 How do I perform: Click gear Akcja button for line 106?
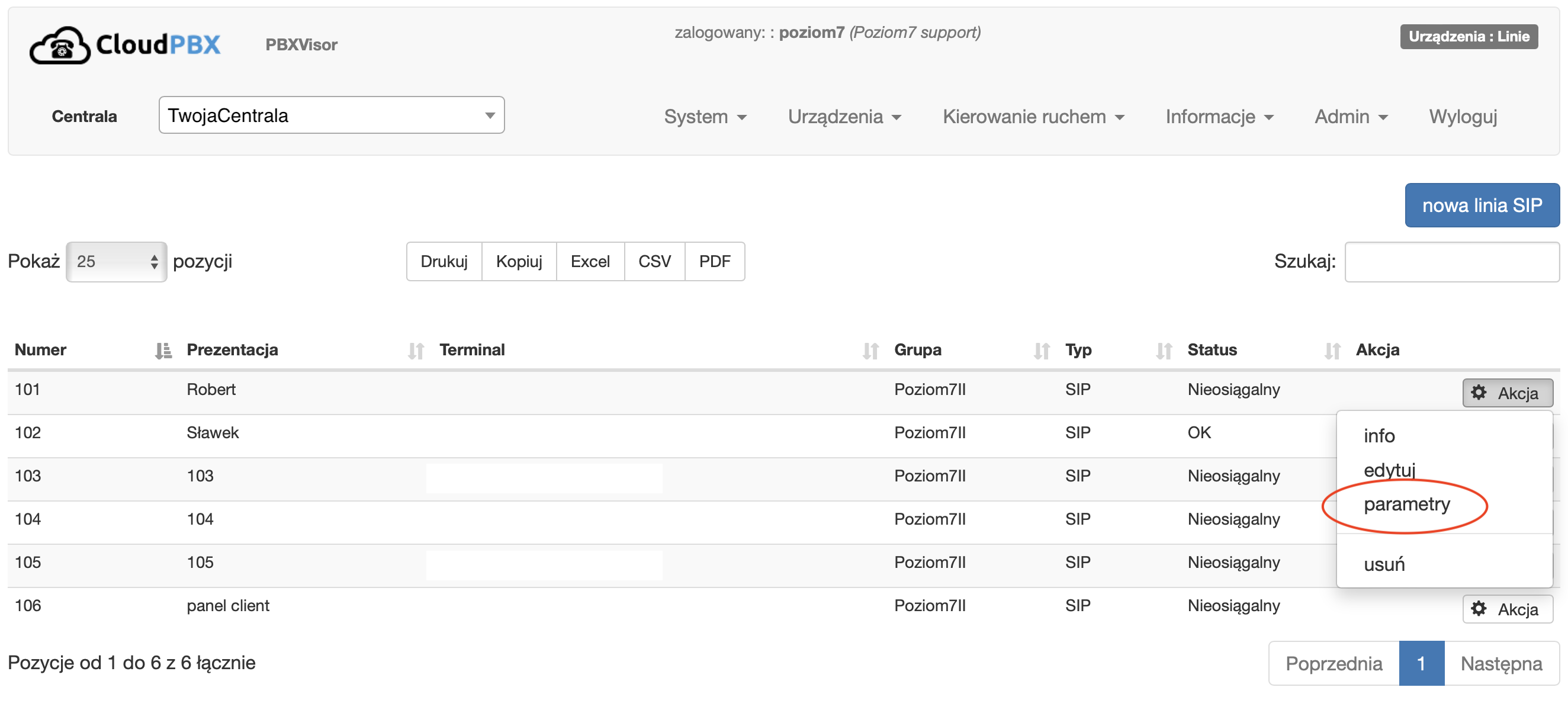[x=1506, y=609]
